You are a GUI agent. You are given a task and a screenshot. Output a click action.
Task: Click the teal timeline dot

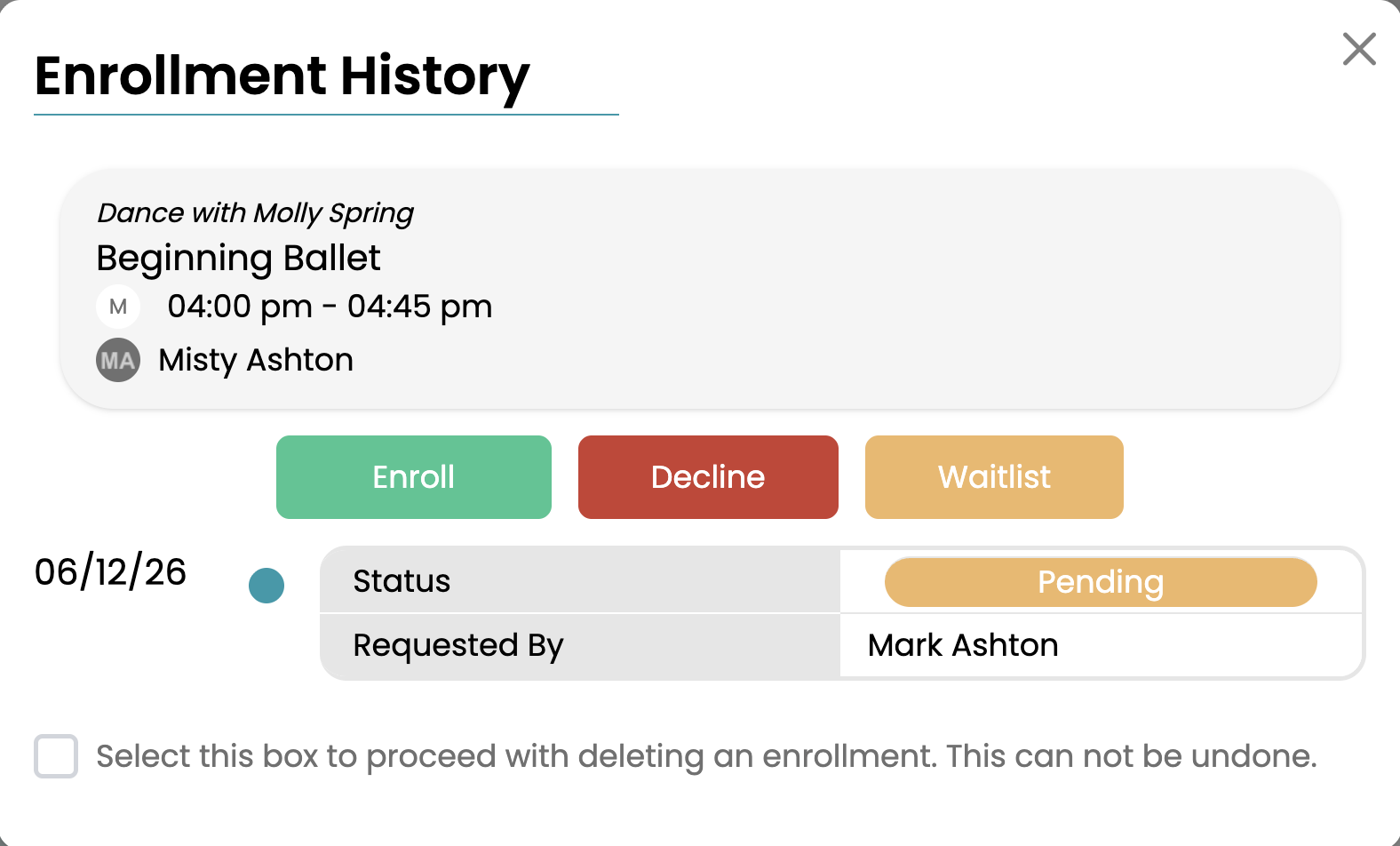pyautogui.click(x=266, y=586)
